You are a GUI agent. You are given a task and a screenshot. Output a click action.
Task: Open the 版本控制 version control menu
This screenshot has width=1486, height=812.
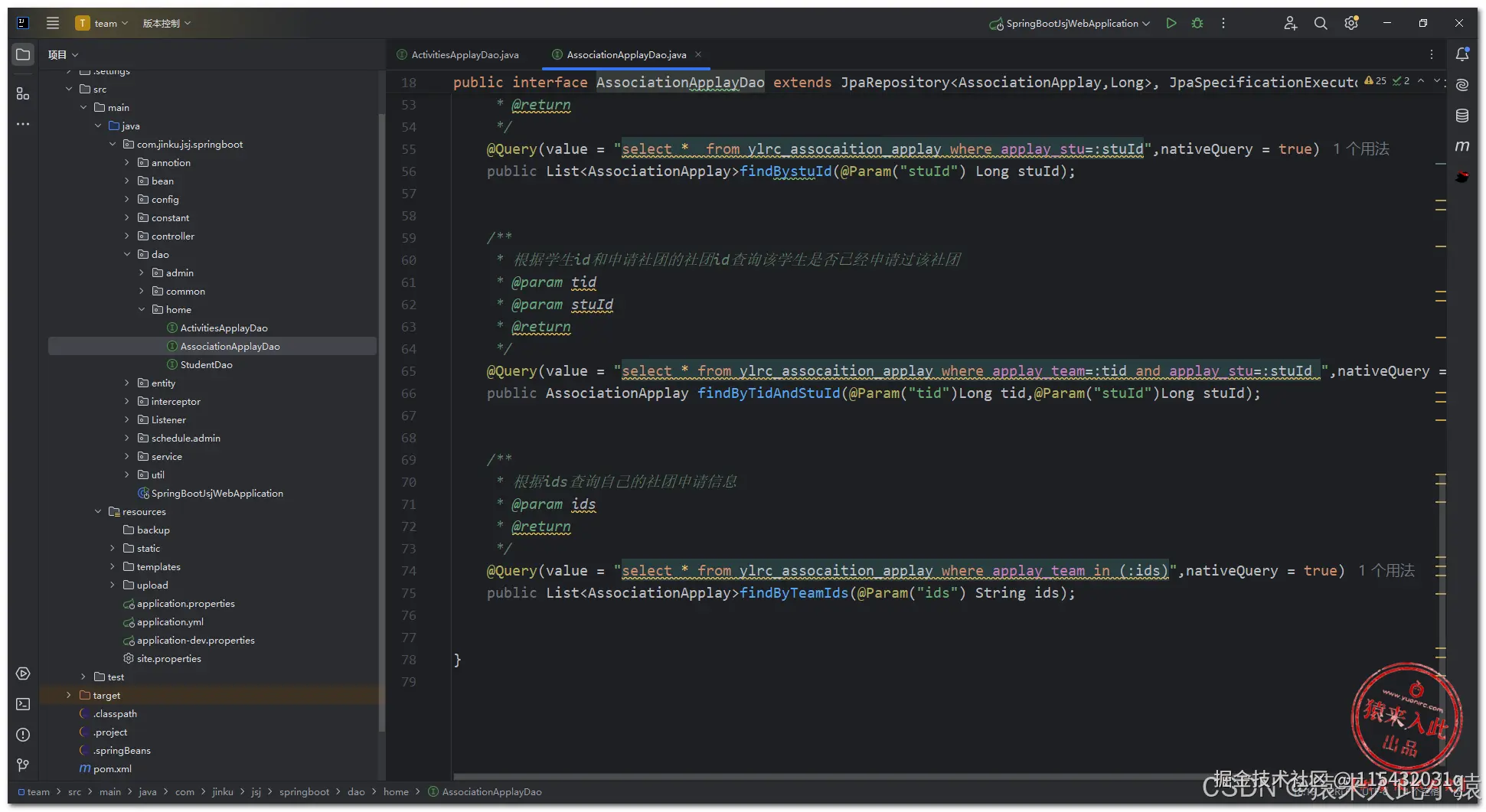coord(167,23)
